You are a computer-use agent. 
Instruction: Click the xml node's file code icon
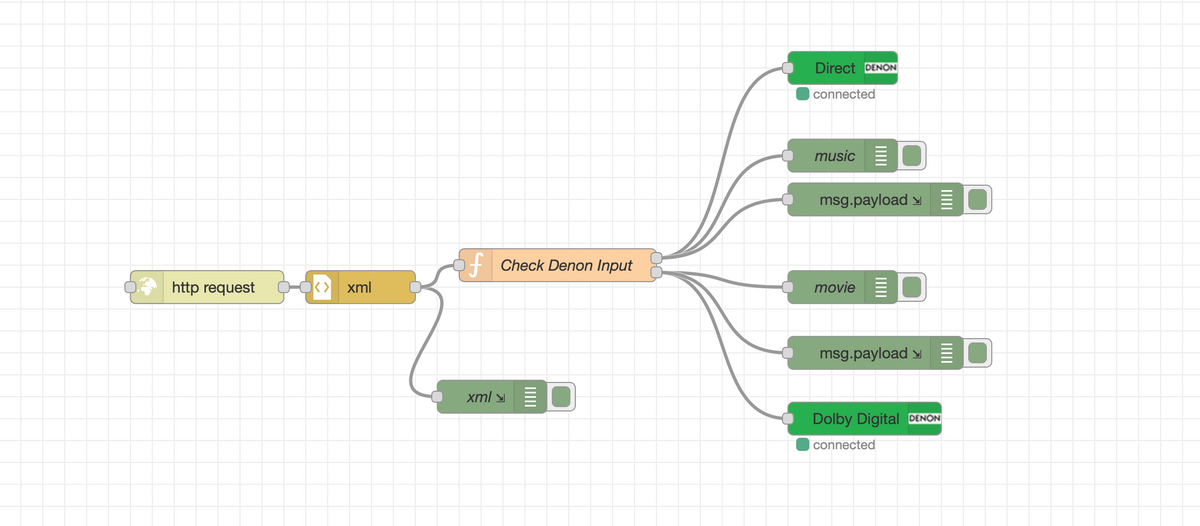(x=322, y=287)
